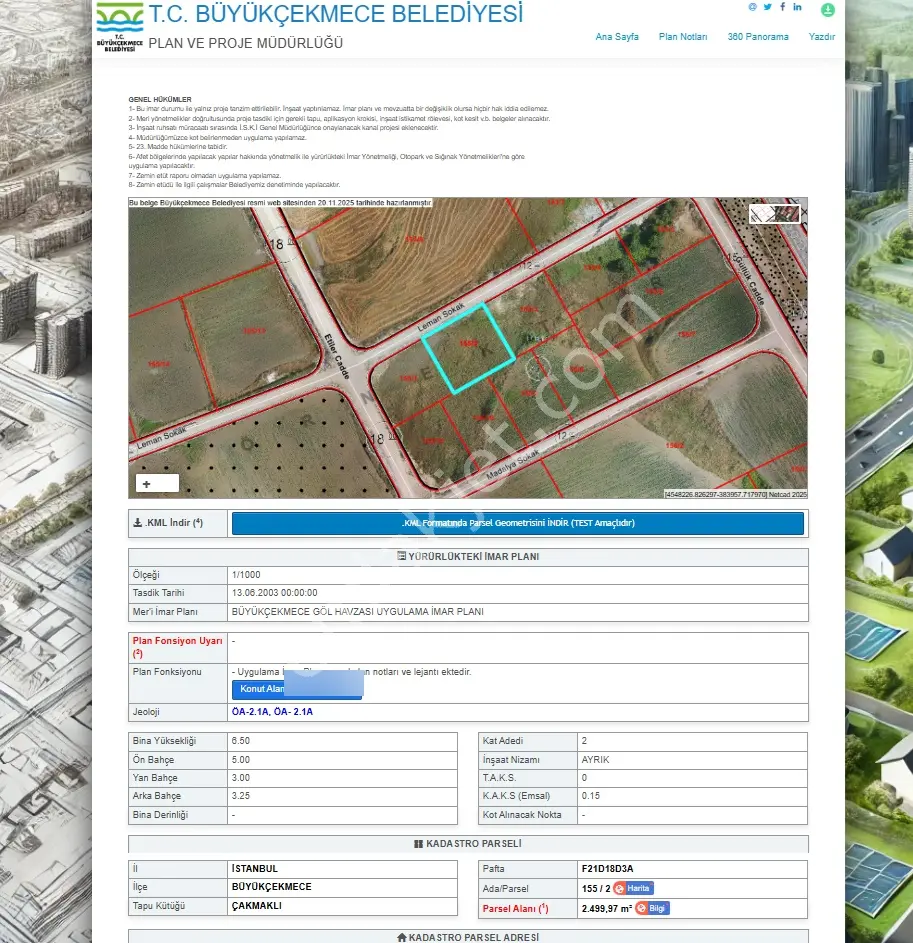Click the green download circle icon
The image size is (913, 943).
pos(828,10)
